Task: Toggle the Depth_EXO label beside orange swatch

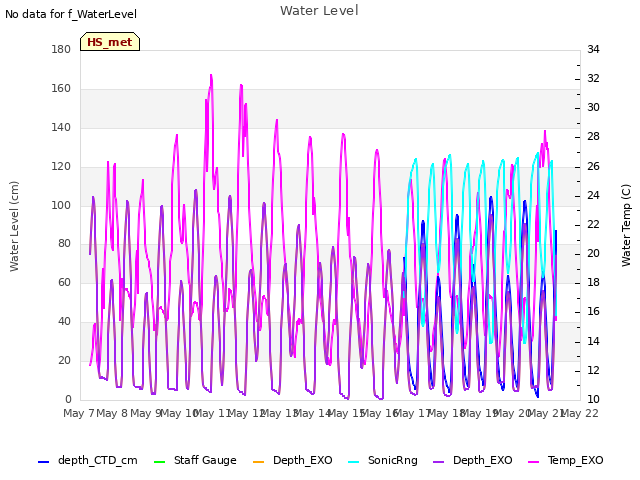Action: 303,460
